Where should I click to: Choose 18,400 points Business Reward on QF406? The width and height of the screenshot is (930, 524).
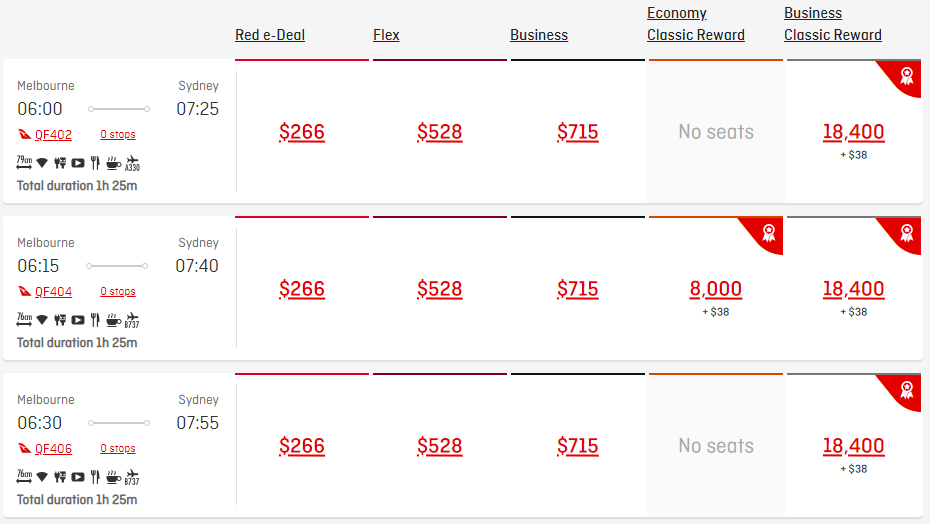point(853,446)
